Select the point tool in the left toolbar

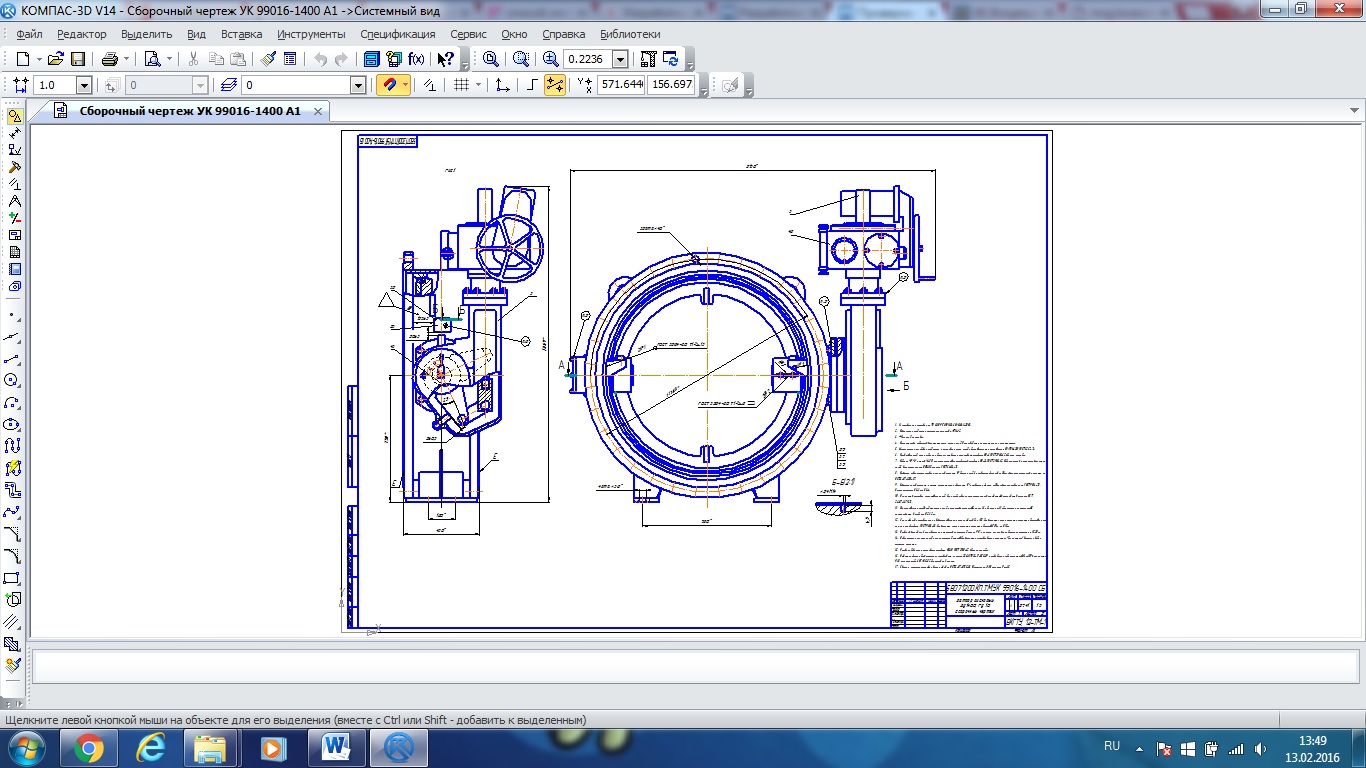(13, 315)
